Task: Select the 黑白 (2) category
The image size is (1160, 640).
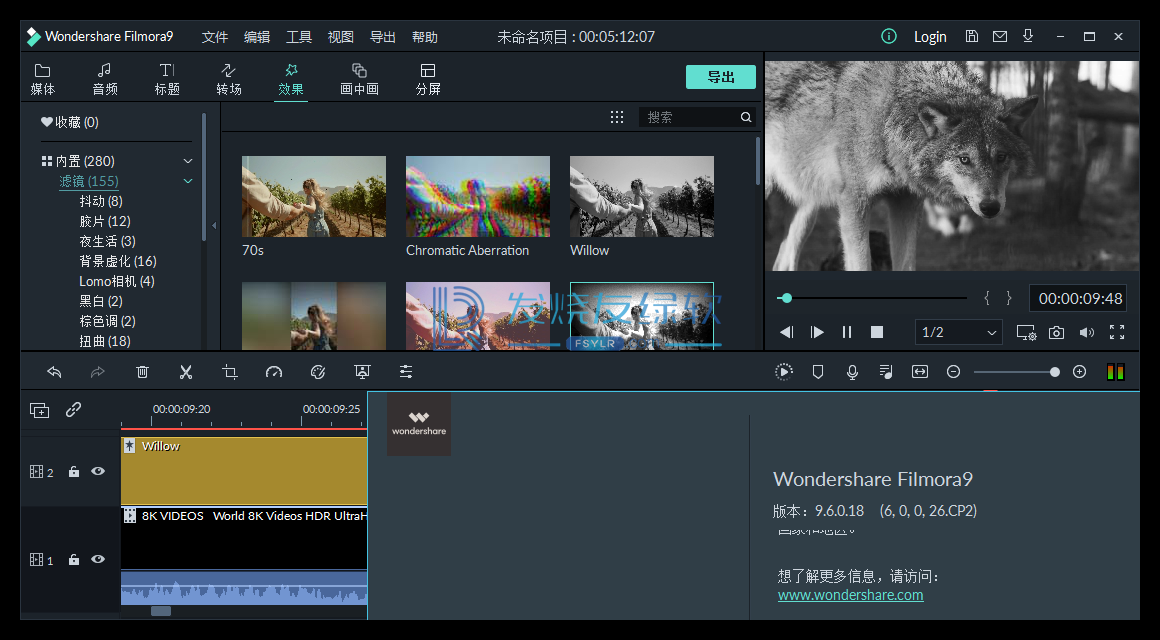Action: (x=101, y=301)
